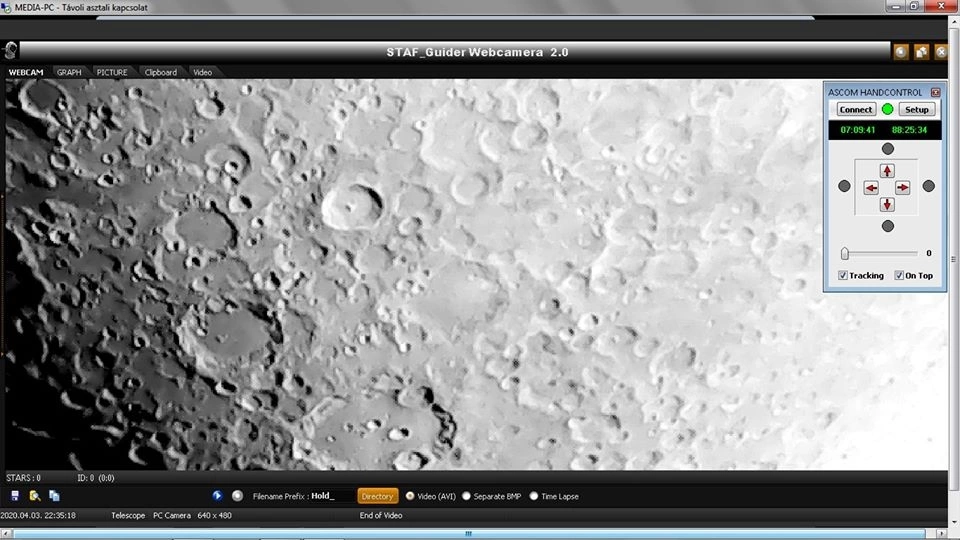Click the Connect button in ASCOM panel

click(x=855, y=110)
